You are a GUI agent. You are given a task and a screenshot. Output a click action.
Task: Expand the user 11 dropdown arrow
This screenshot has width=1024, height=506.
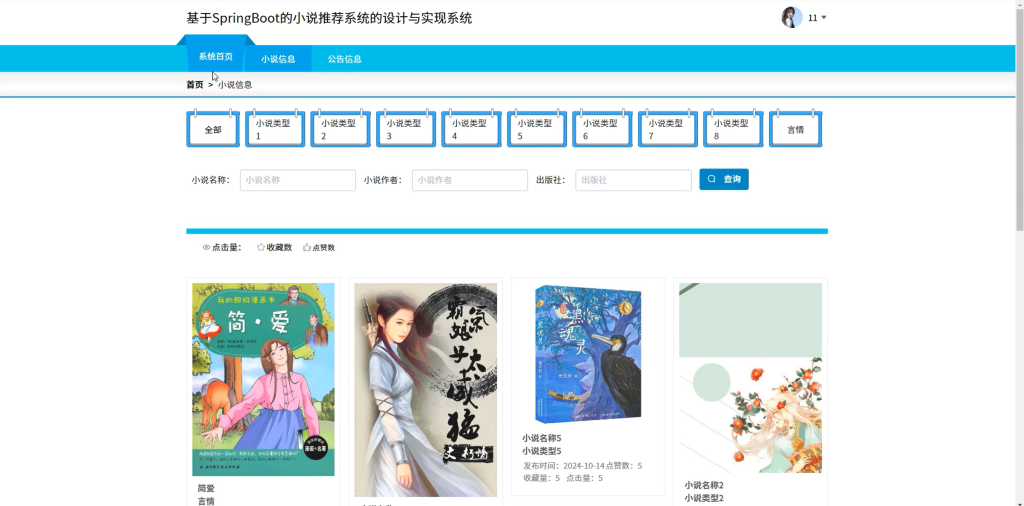click(824, 18)
